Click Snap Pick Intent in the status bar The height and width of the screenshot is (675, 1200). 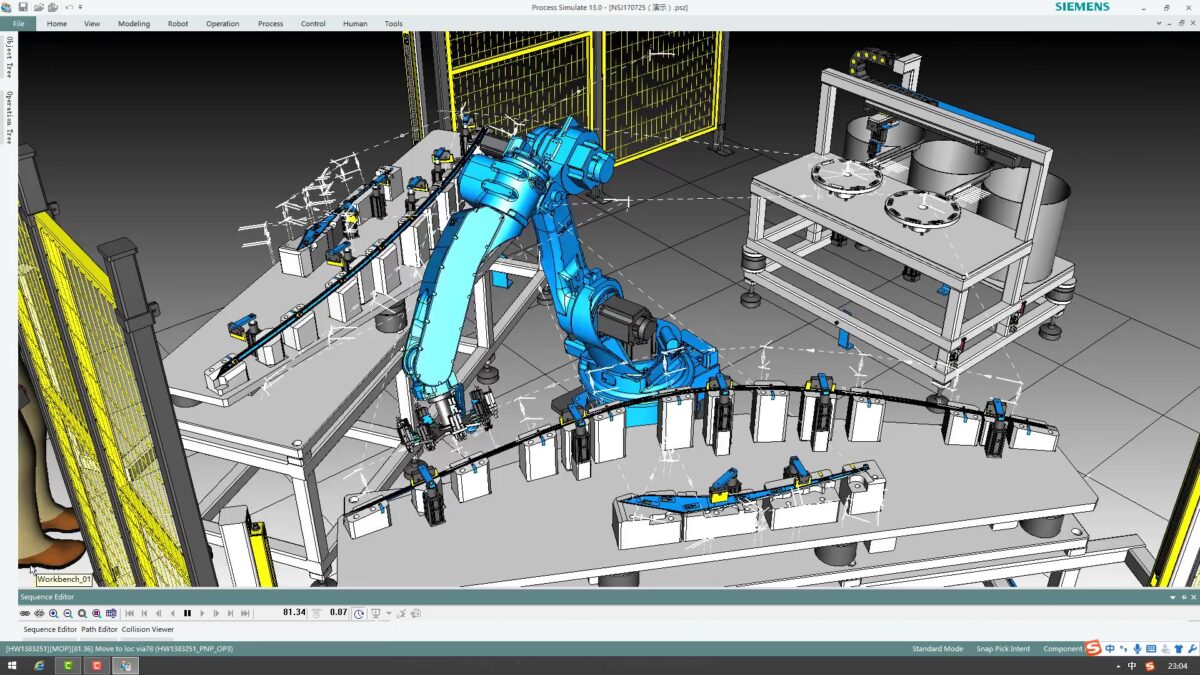1003,649
